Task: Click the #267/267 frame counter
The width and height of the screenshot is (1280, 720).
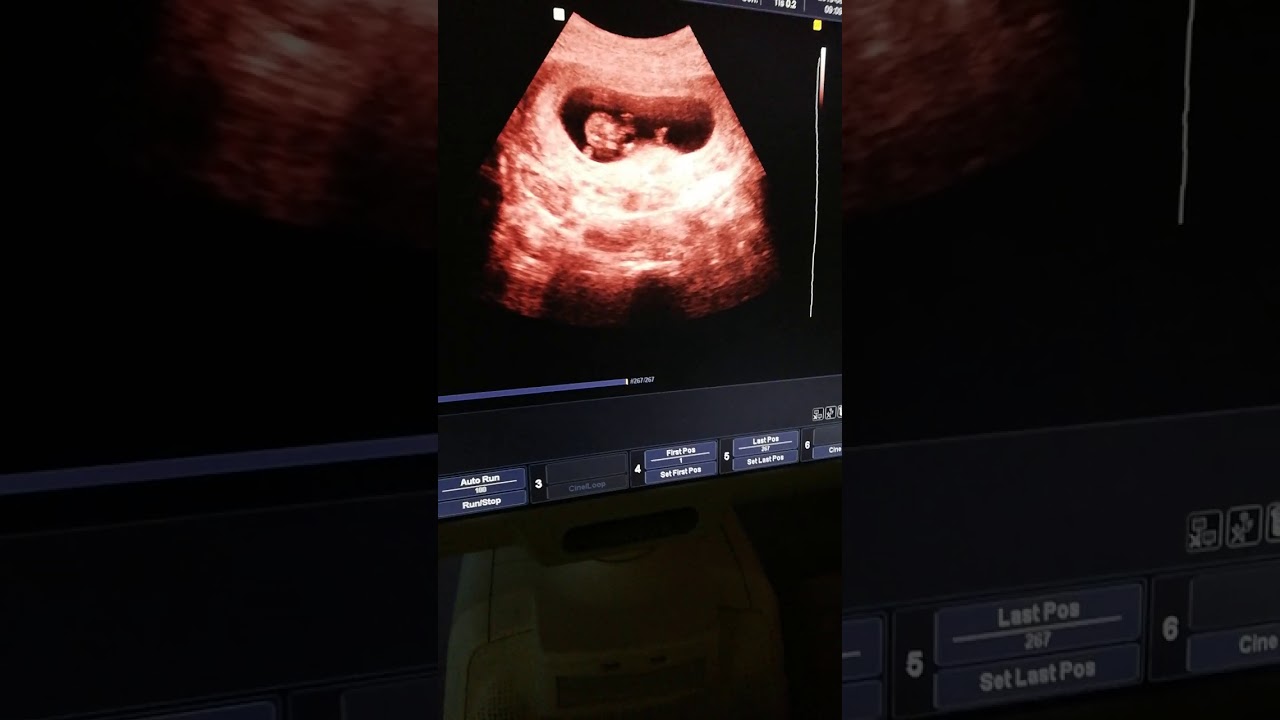Action: [641, 380]
